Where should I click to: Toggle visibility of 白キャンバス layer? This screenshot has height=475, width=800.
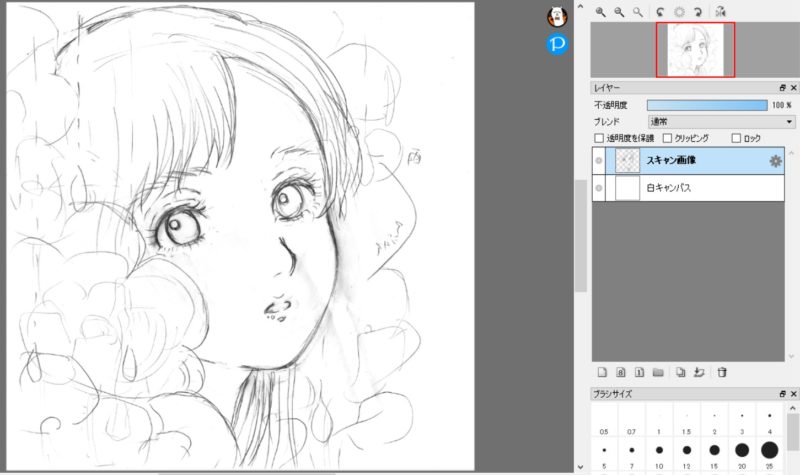coord(599,188)
